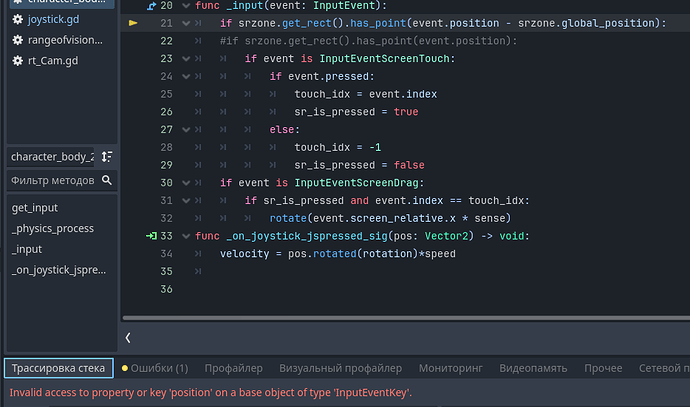Click the yellow execution arrow on line 21

(134, 23)
